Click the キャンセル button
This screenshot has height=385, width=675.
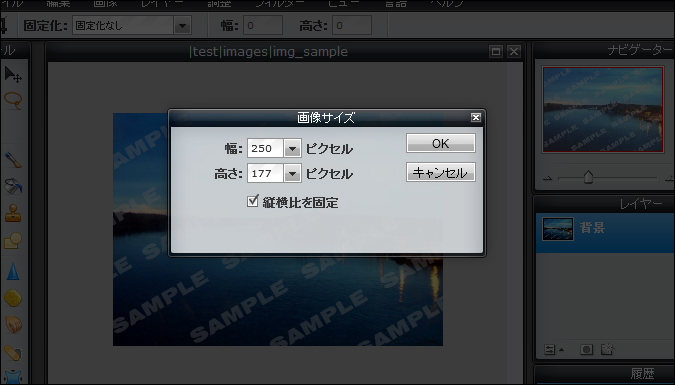coord(441,172)
